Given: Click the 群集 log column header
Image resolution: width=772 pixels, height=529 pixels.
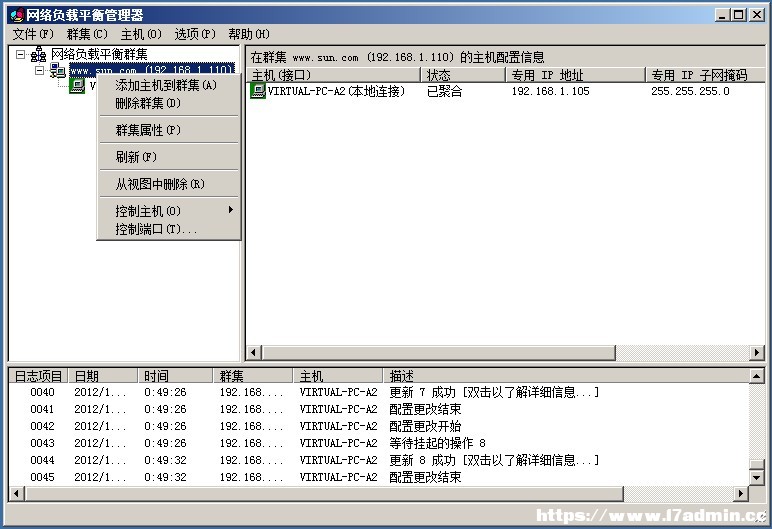Looking at the screenshot, I should 253,376.
